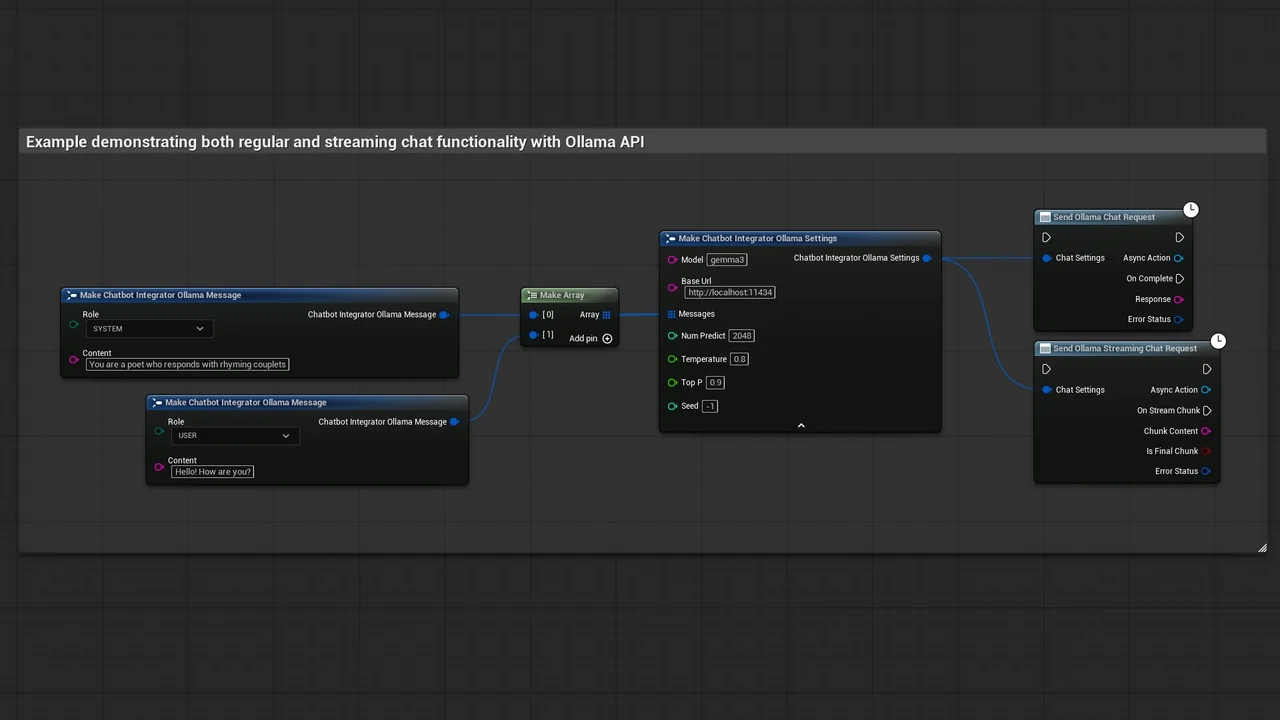
Task: Collapse the Ollama Settings node advanced pins
Action: [800, 426]
